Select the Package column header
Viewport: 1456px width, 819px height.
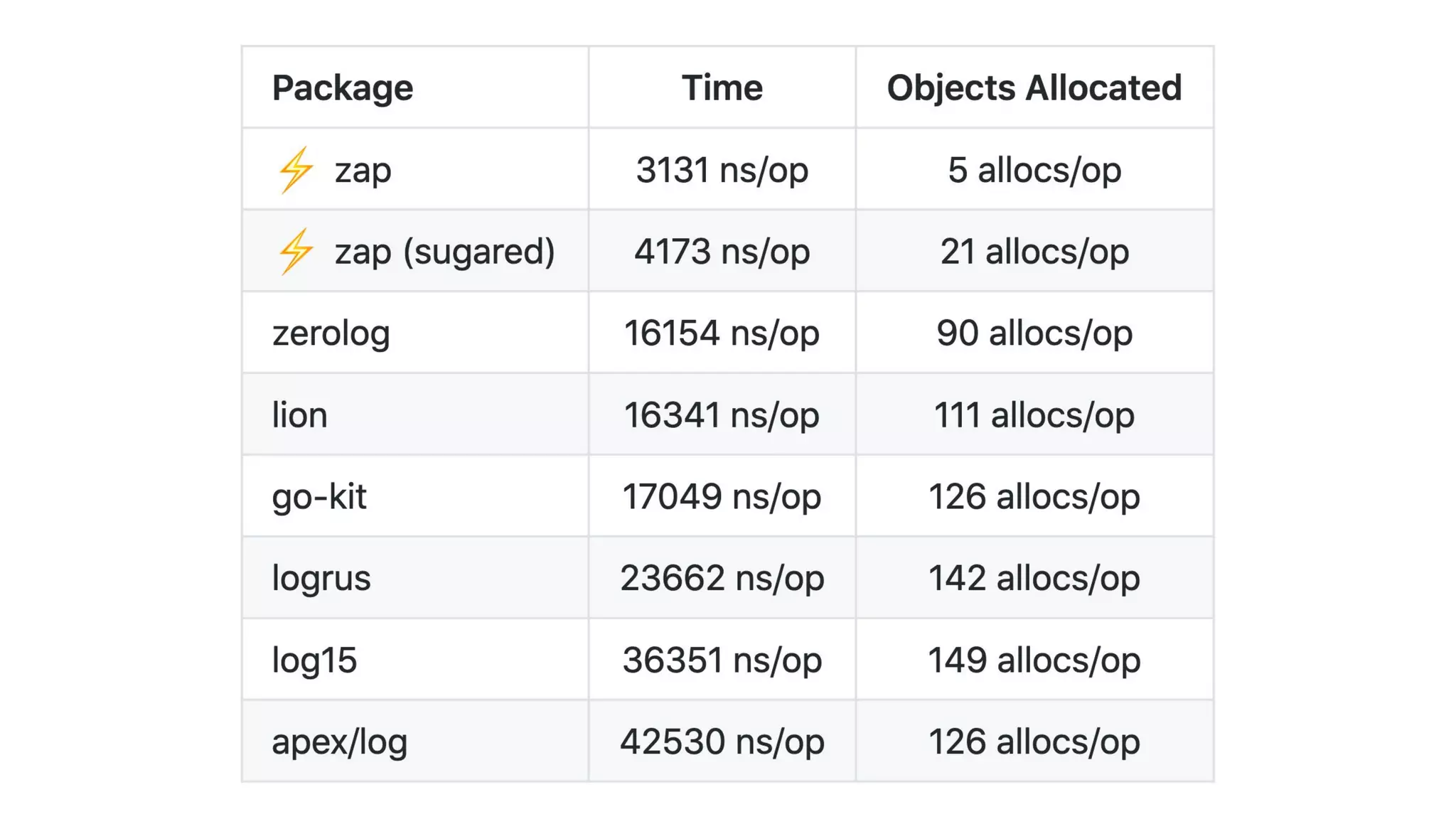point(342,88)
